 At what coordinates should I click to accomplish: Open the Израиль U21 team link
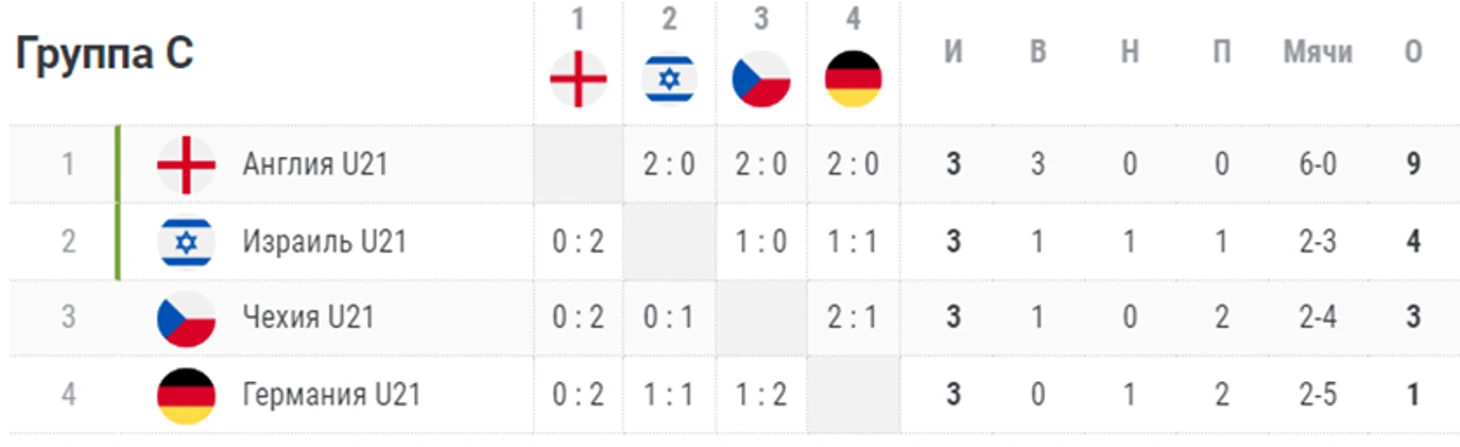pos(324,242)
